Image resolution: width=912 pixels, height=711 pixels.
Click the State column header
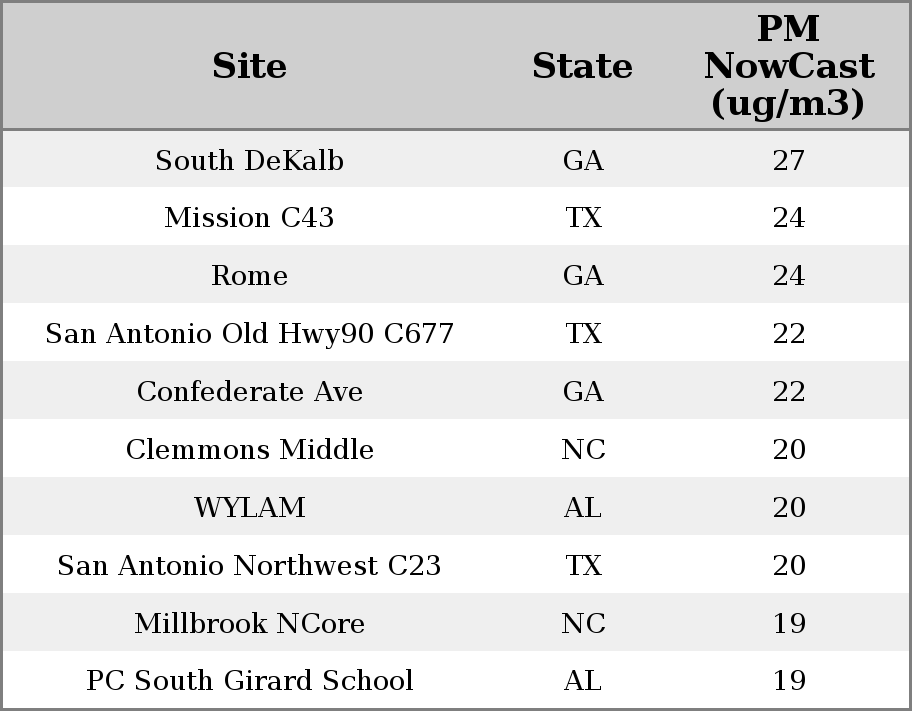click(582, 66)
